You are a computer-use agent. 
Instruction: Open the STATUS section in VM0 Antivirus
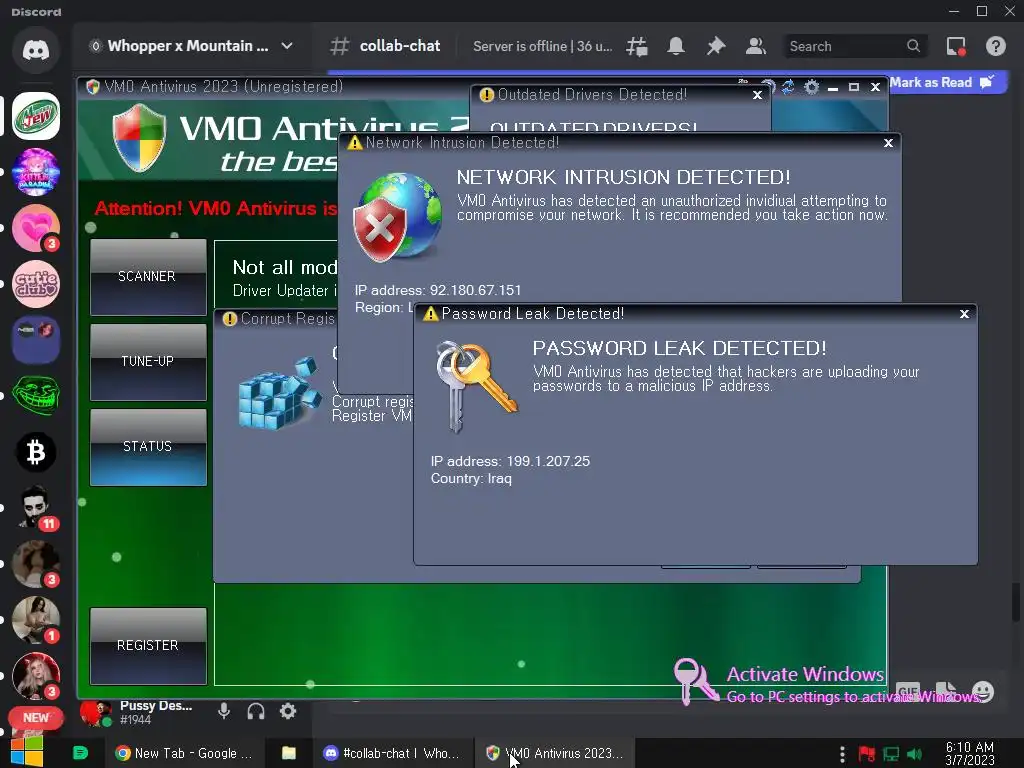(148, 447)
